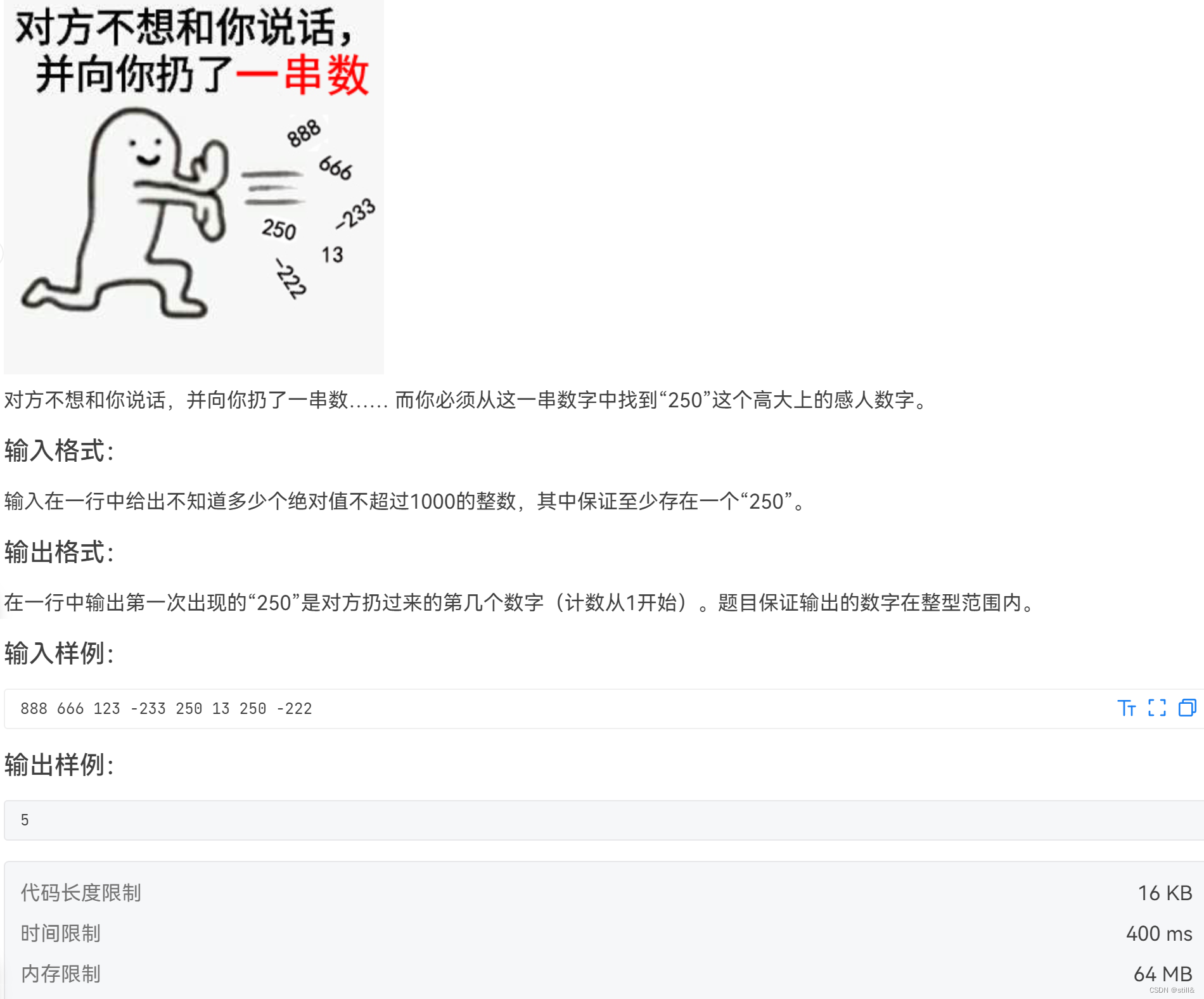Click the 内存限制 row label
The image size is (1204, 999).
61,974
